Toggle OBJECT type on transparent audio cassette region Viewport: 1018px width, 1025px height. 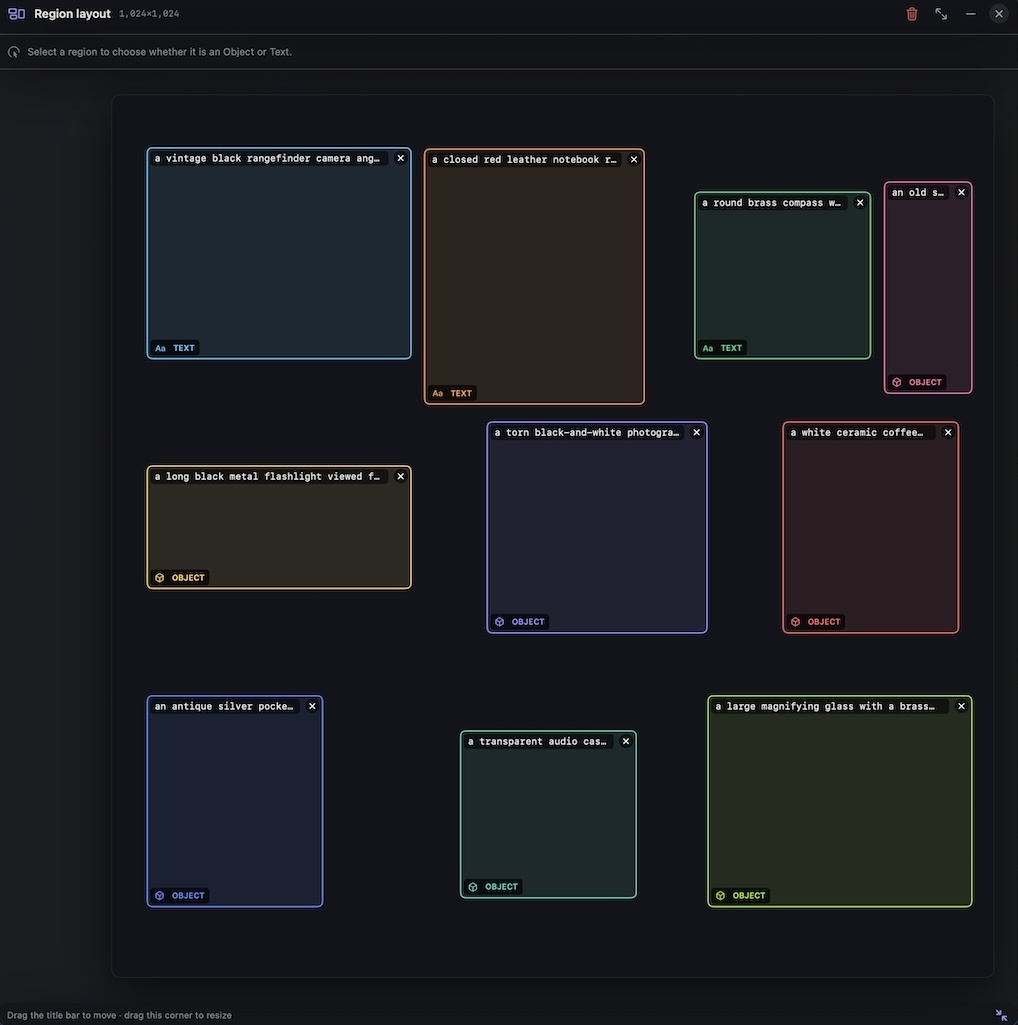pyautogui.click(x=494, y=887)
